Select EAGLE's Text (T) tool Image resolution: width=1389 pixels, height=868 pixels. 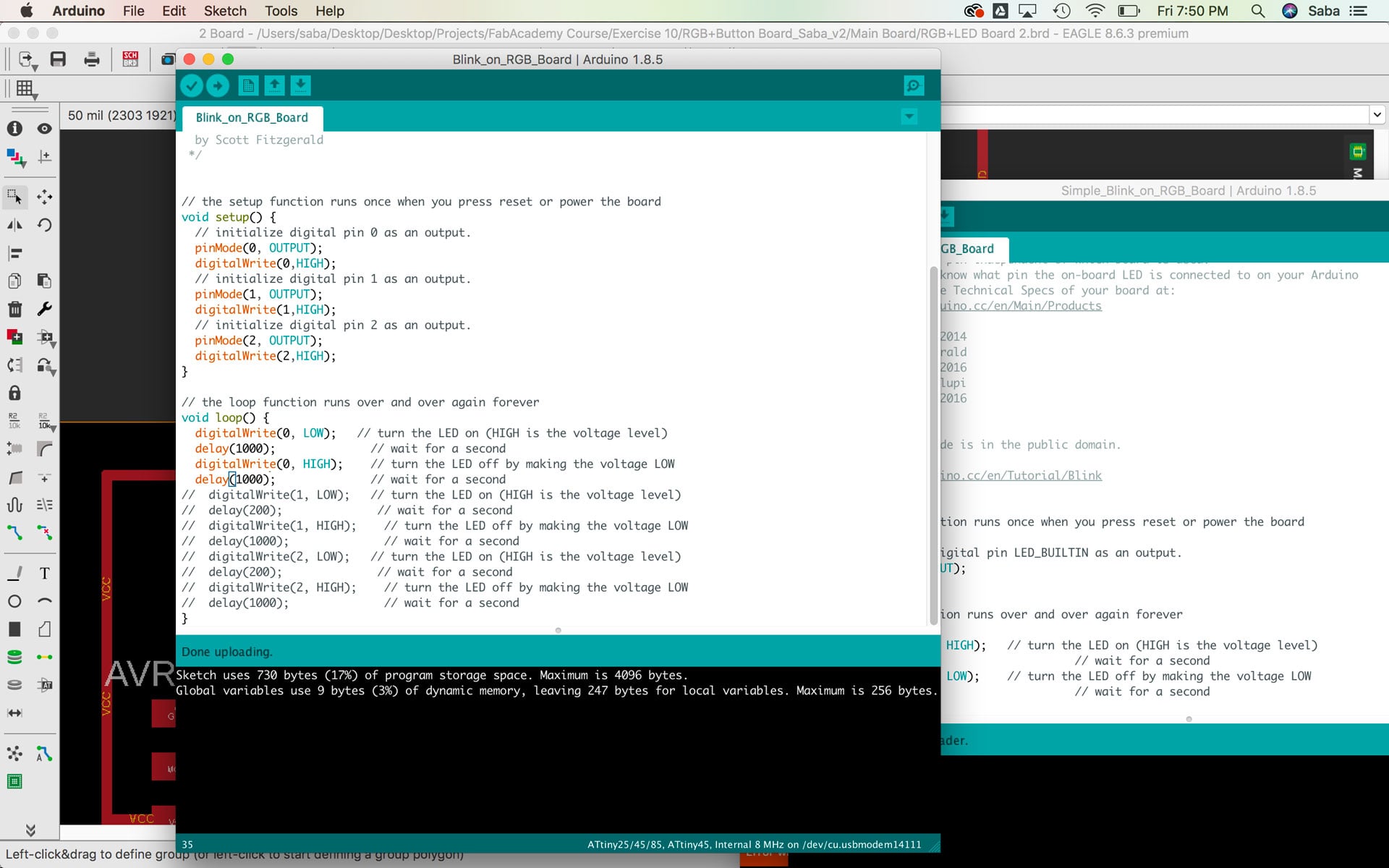[x=45, y=574]
